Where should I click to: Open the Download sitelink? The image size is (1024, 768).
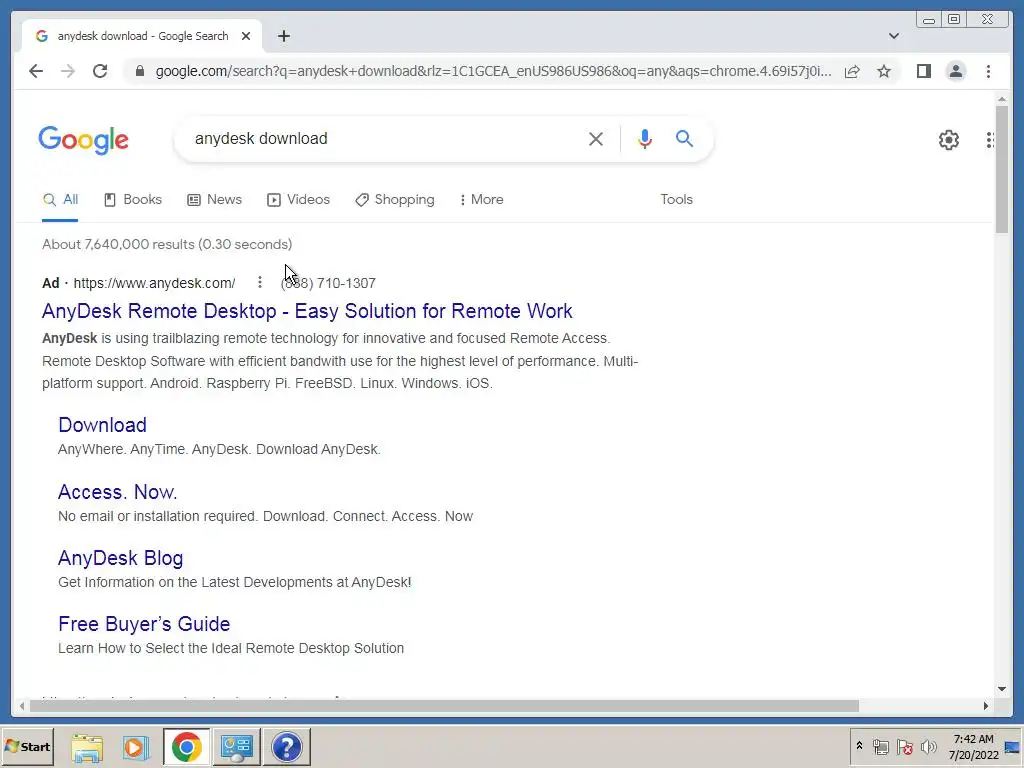click(103, 425)
